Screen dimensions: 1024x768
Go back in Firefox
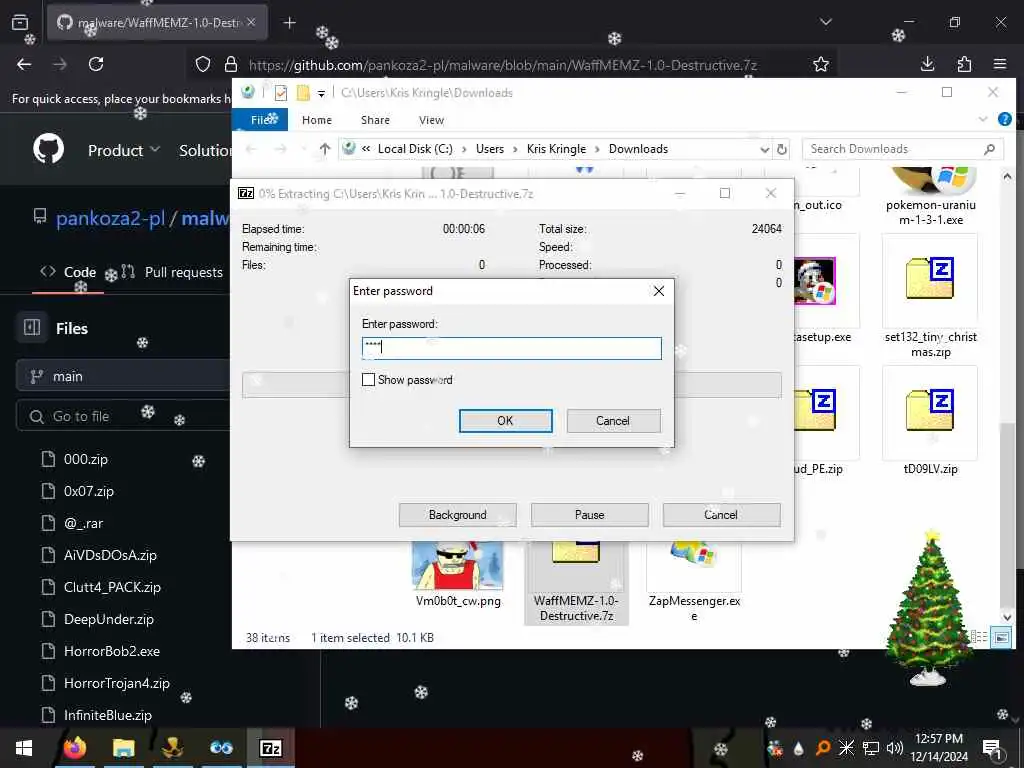(x=24, y=64)
